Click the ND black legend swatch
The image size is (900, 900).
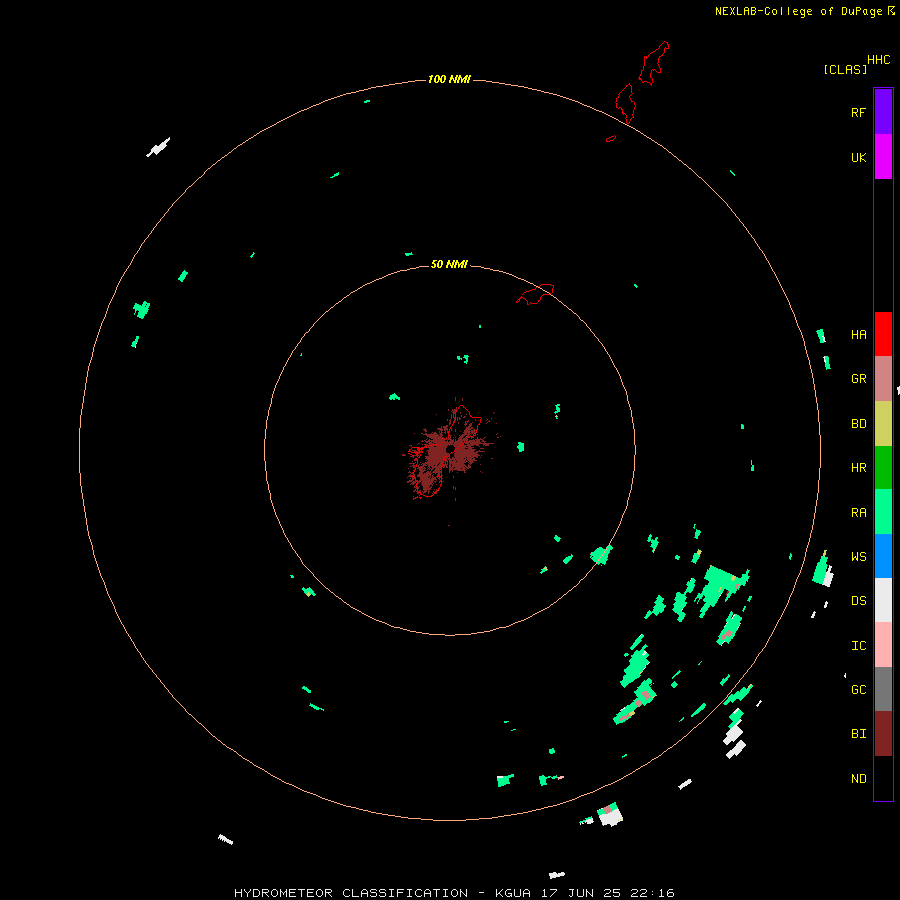click(x=883, y=778)
